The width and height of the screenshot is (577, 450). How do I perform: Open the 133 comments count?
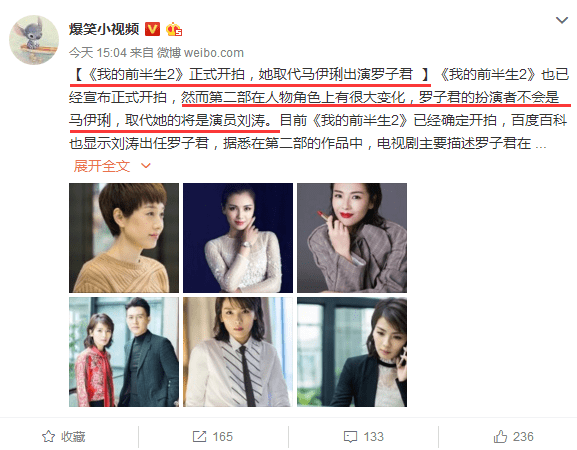click(374, 437)
